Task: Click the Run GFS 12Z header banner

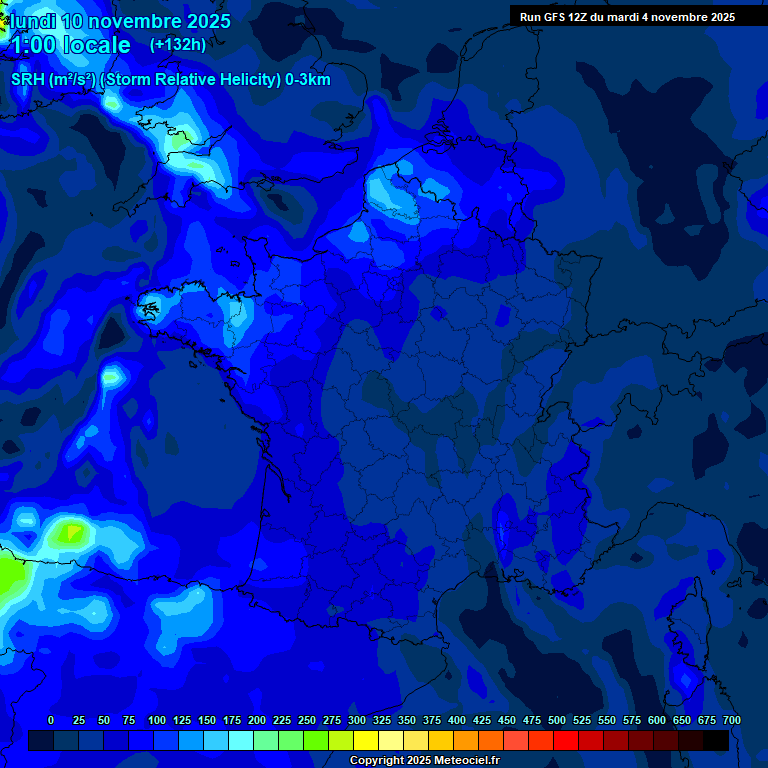Action: coord(627,17)
